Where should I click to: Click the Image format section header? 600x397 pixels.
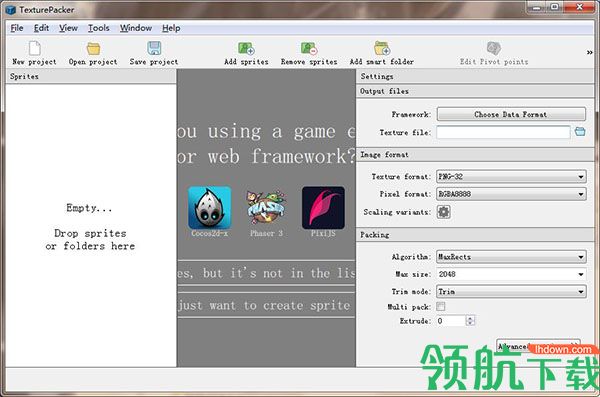click(x=475, y=155)
